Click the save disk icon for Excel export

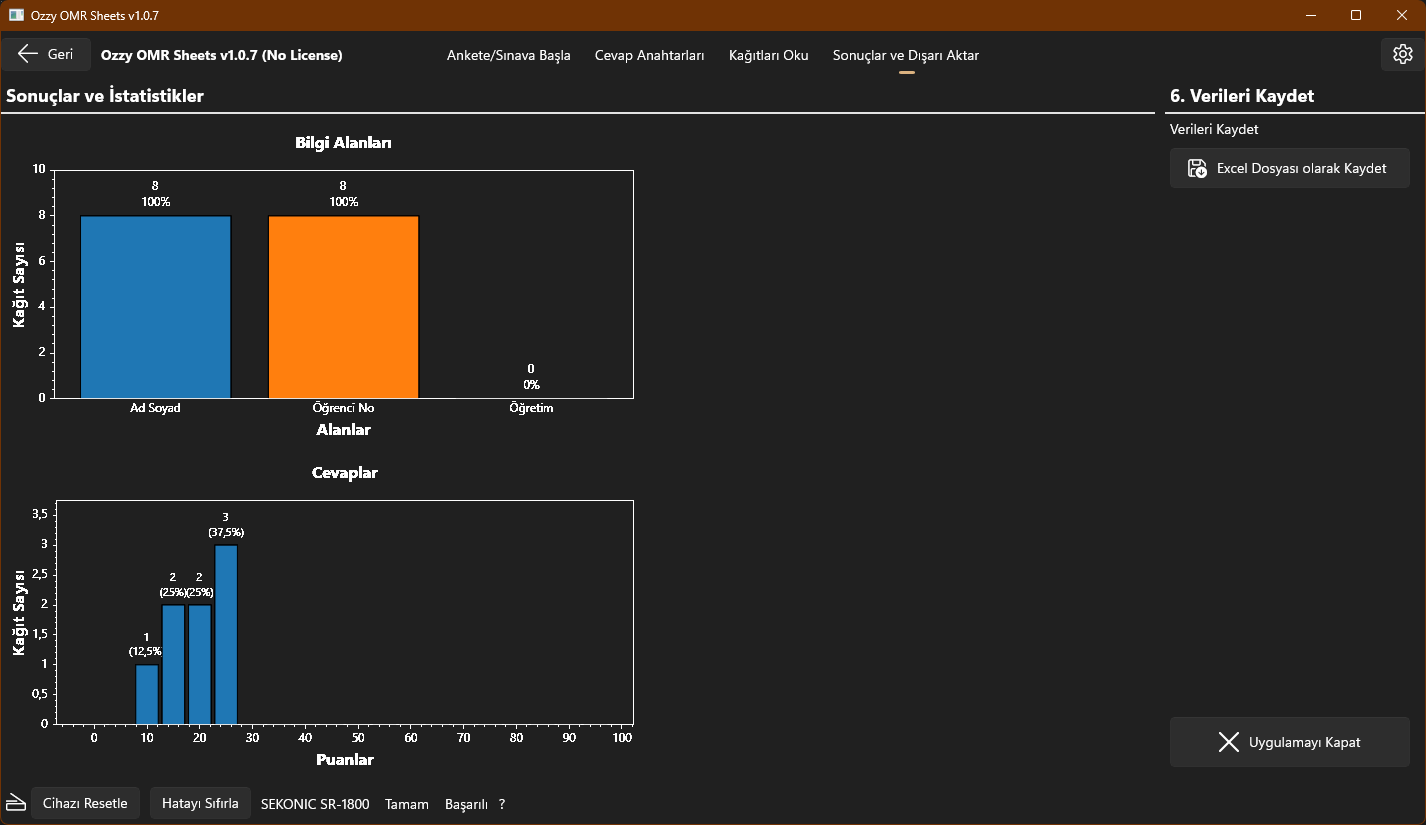click(x=1197, y=168)
